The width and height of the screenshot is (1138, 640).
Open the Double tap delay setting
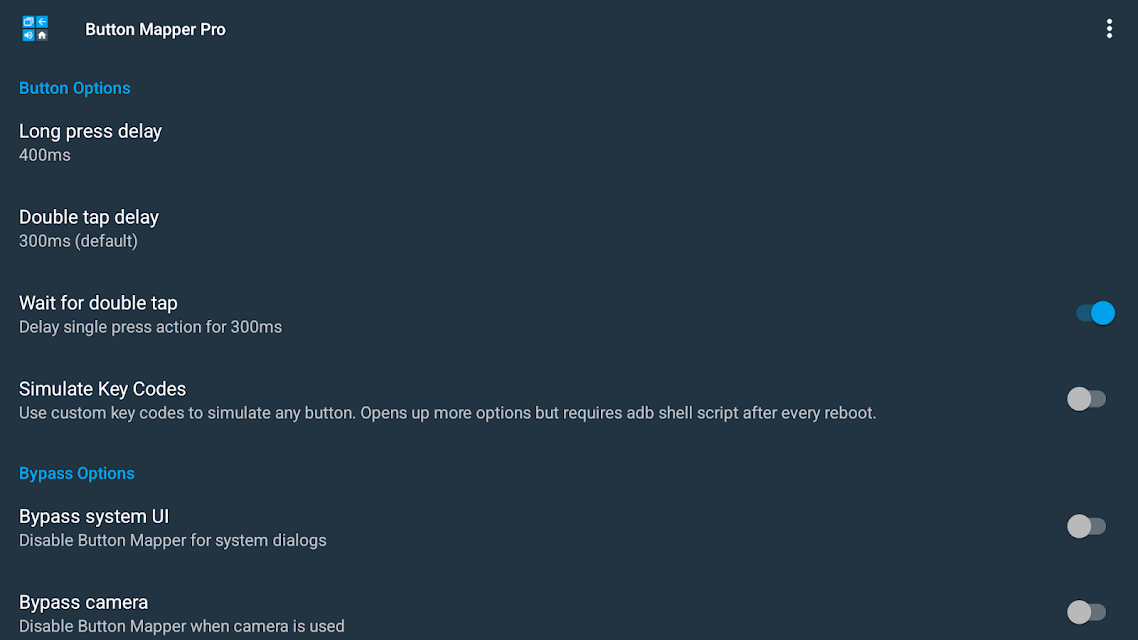(569, 228)
